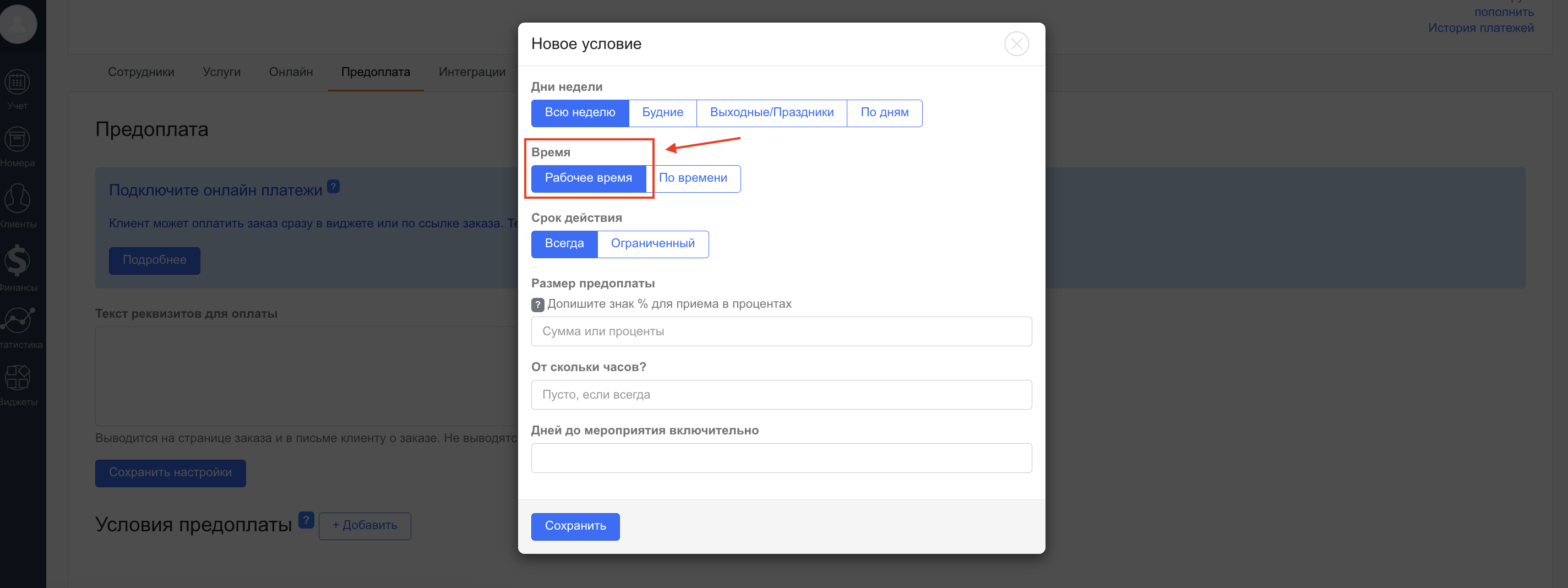Switch time mode to По времени
The image size is (1568, 588).
pos(693,178)
